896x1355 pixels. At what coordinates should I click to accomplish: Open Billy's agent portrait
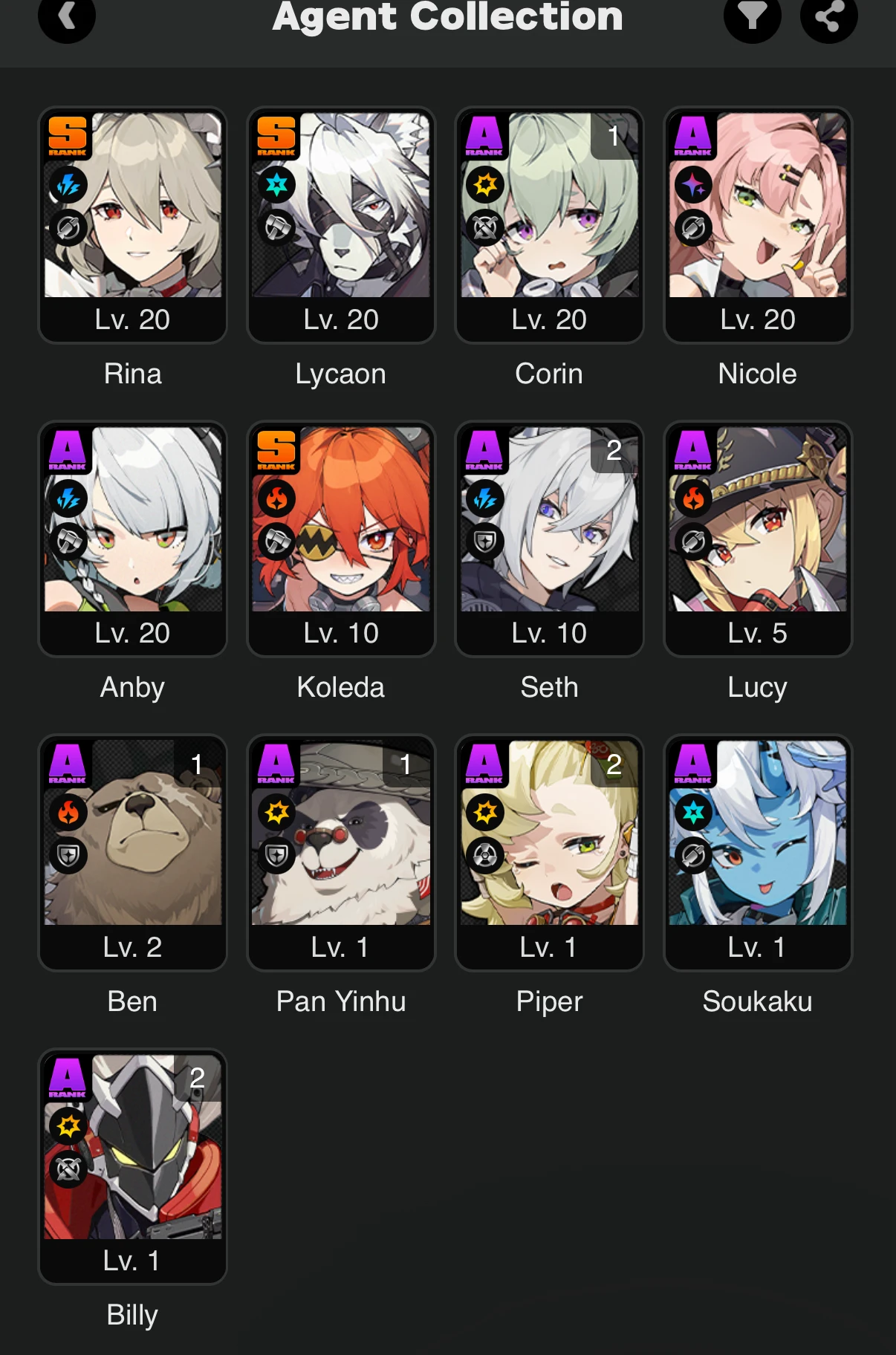coord(133,1147)
